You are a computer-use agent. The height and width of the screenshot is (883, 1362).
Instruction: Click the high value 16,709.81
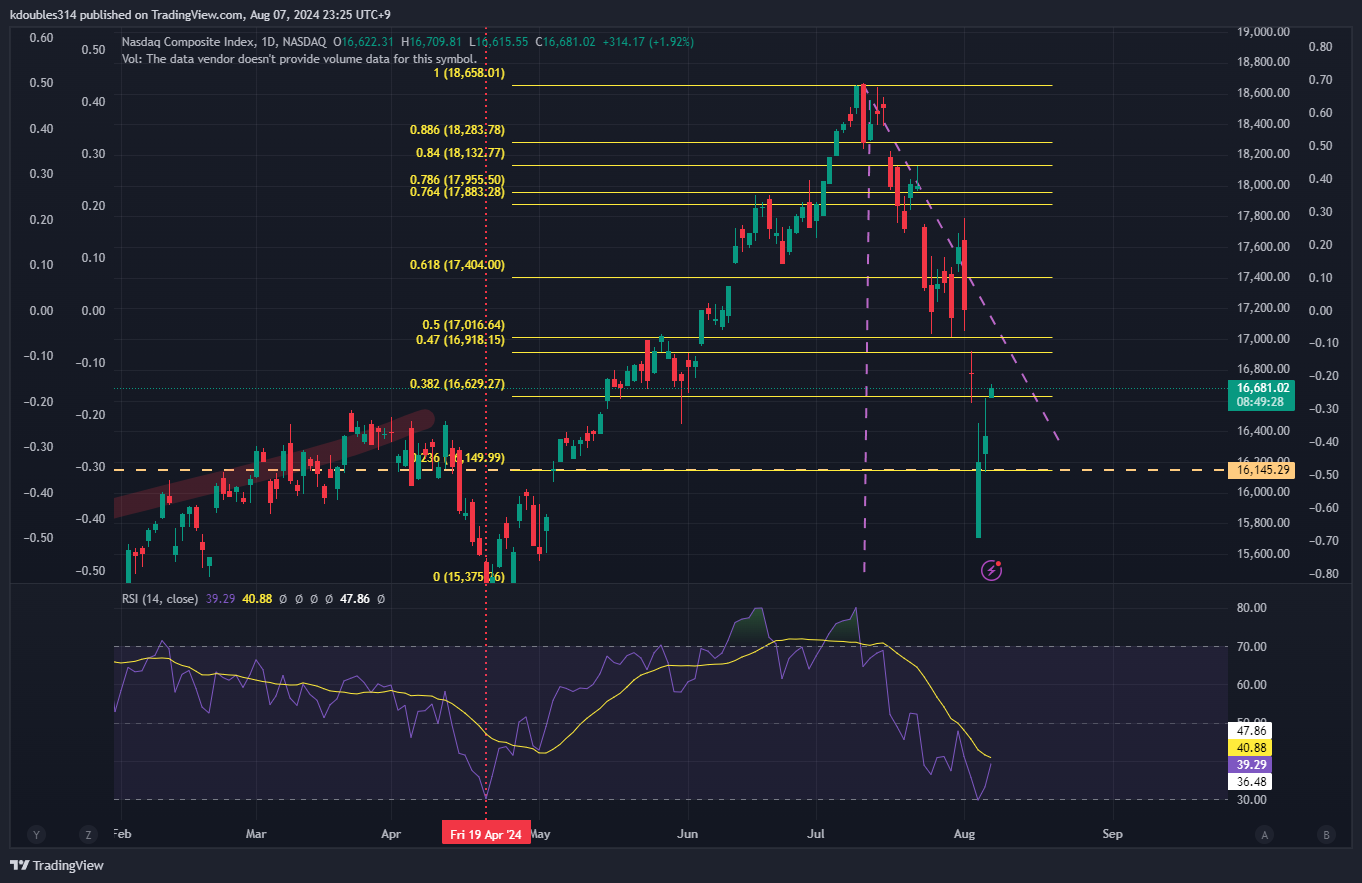(436, 42)
